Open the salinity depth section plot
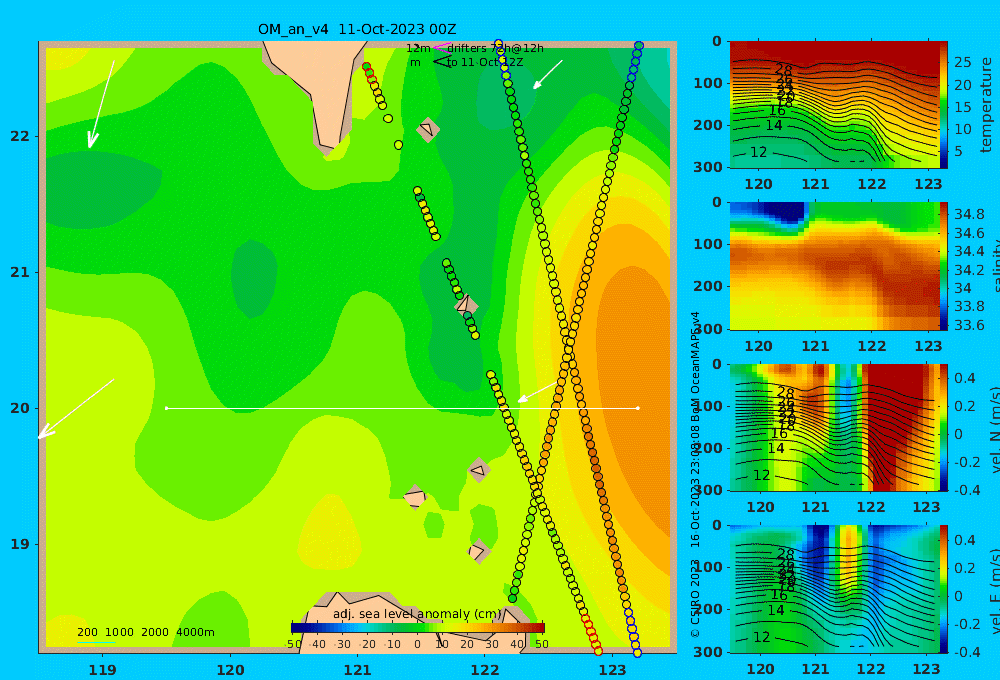 834,266
